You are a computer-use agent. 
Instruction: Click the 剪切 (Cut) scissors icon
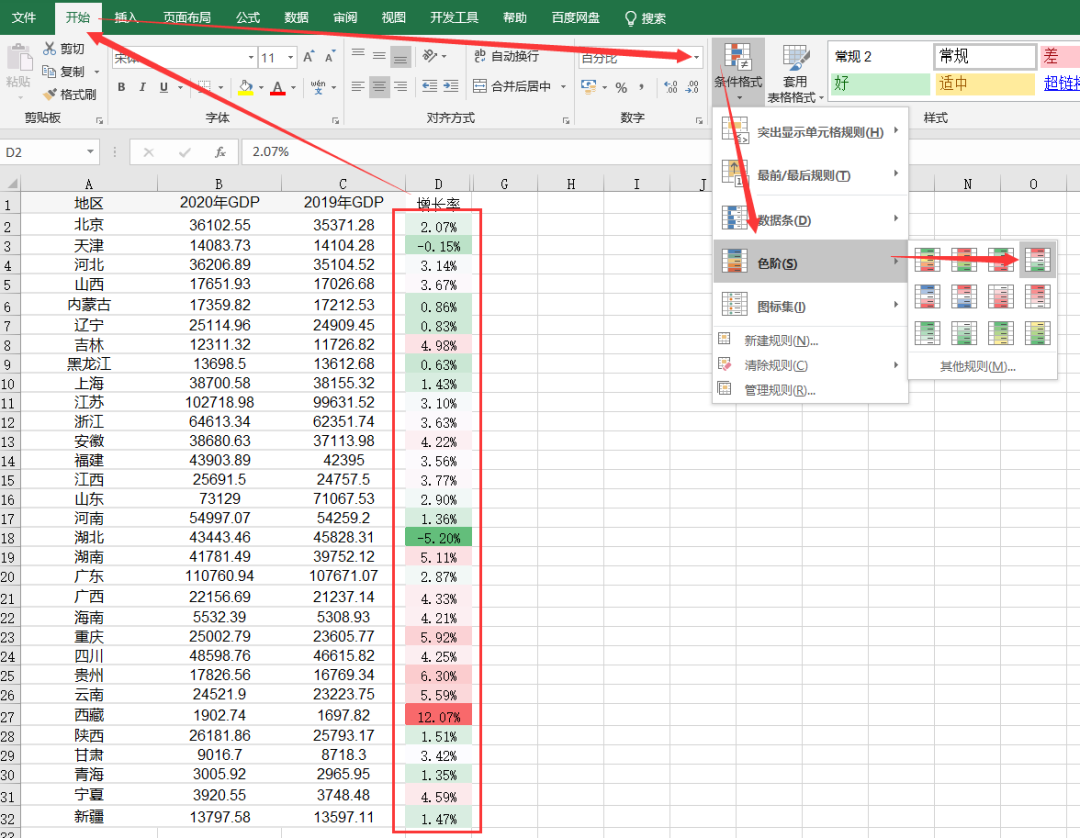(50, 48)
